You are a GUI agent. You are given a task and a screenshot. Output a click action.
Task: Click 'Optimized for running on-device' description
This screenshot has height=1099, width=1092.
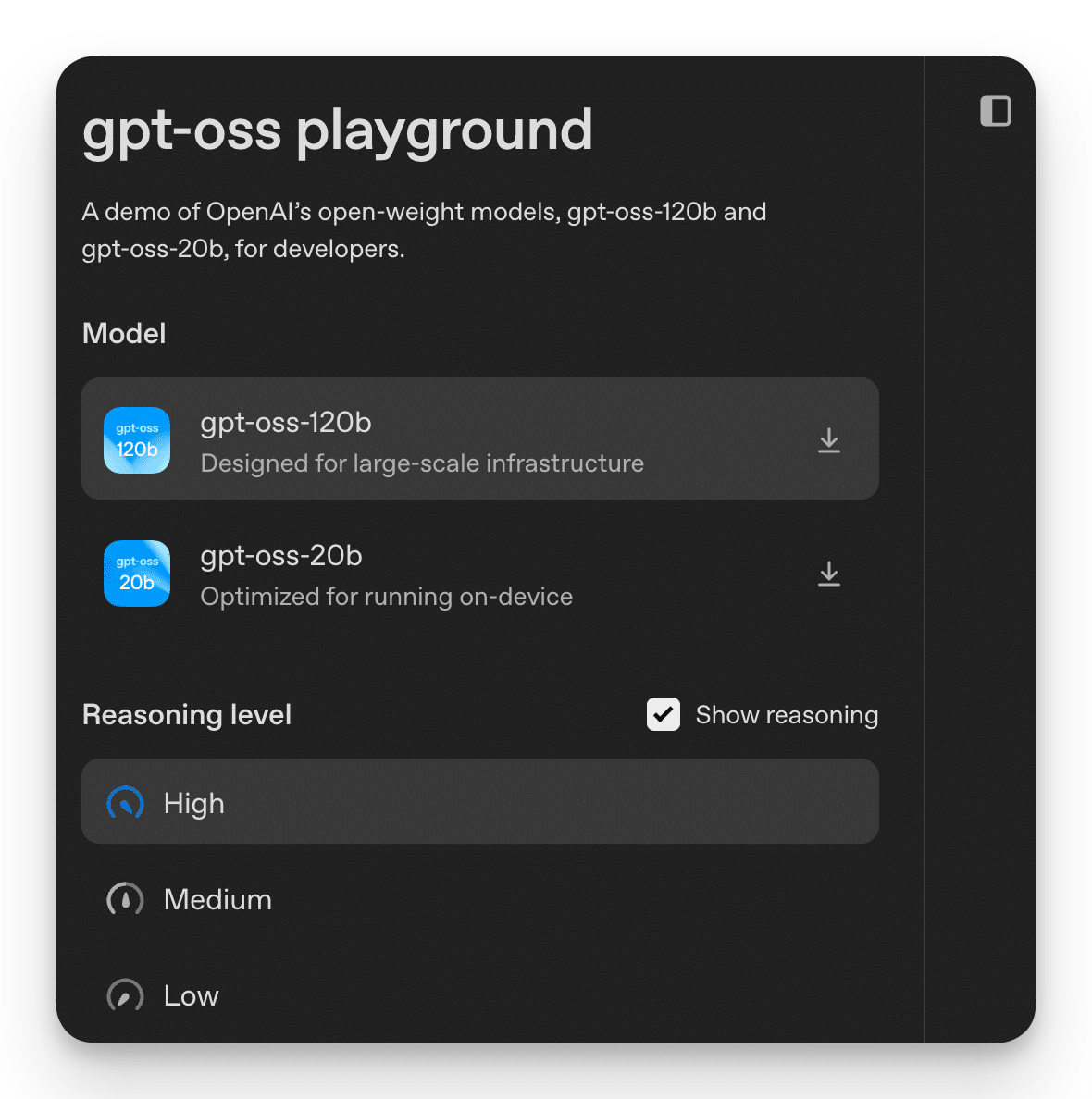click(x=386, y=597)
